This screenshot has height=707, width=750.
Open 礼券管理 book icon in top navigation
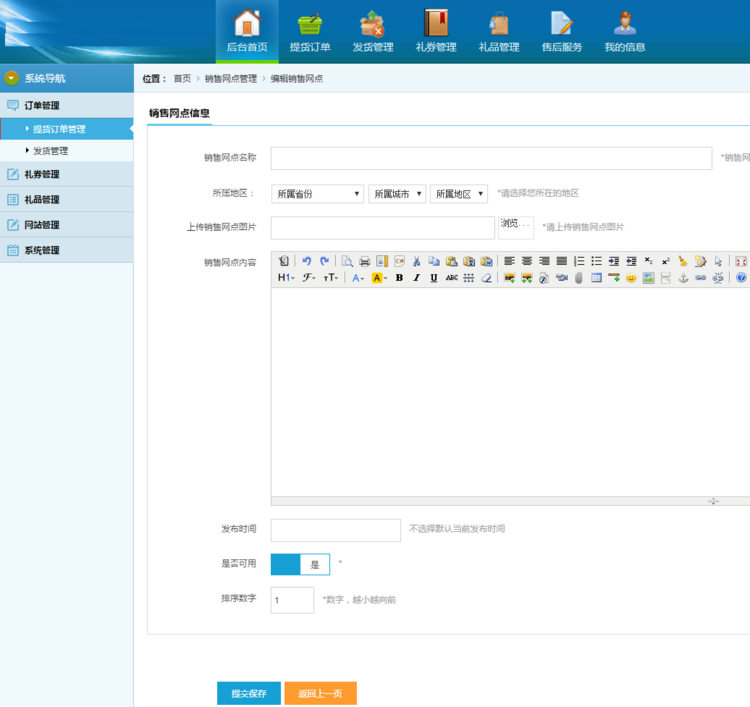coord(436,31)
